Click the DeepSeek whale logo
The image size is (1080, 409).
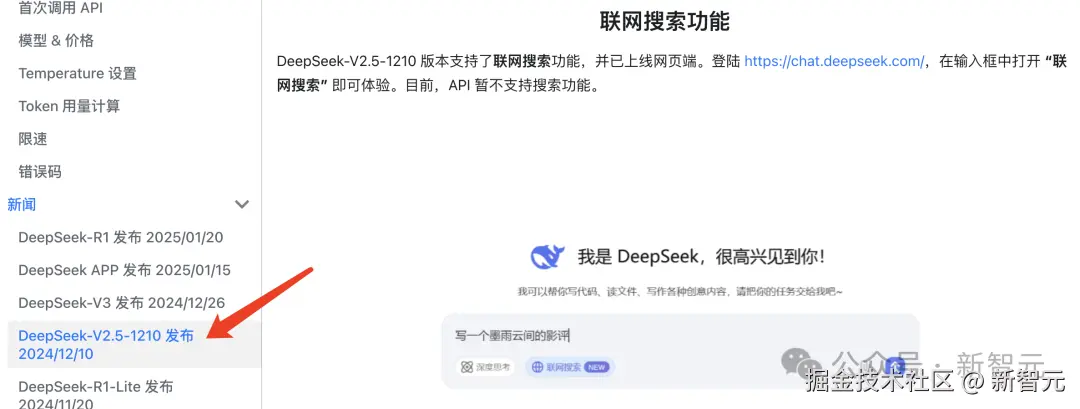[548, 257]
